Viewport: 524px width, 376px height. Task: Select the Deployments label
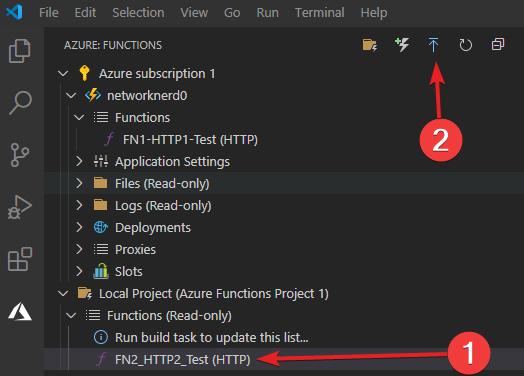(x=153, y=228)
